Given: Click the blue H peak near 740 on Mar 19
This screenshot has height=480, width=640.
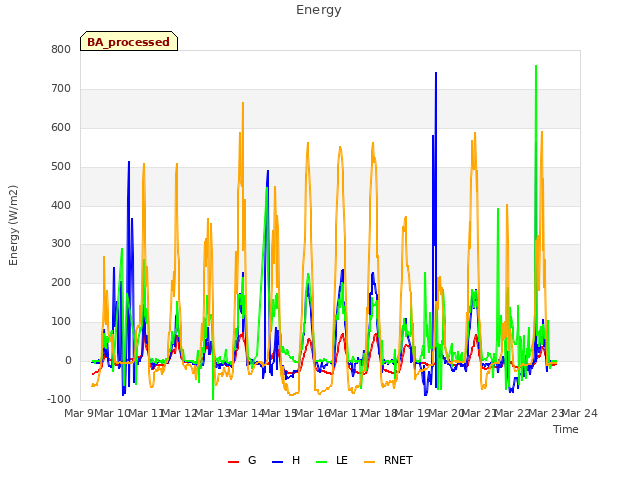Looking at the screenshot, I should (x=436, y=73).
